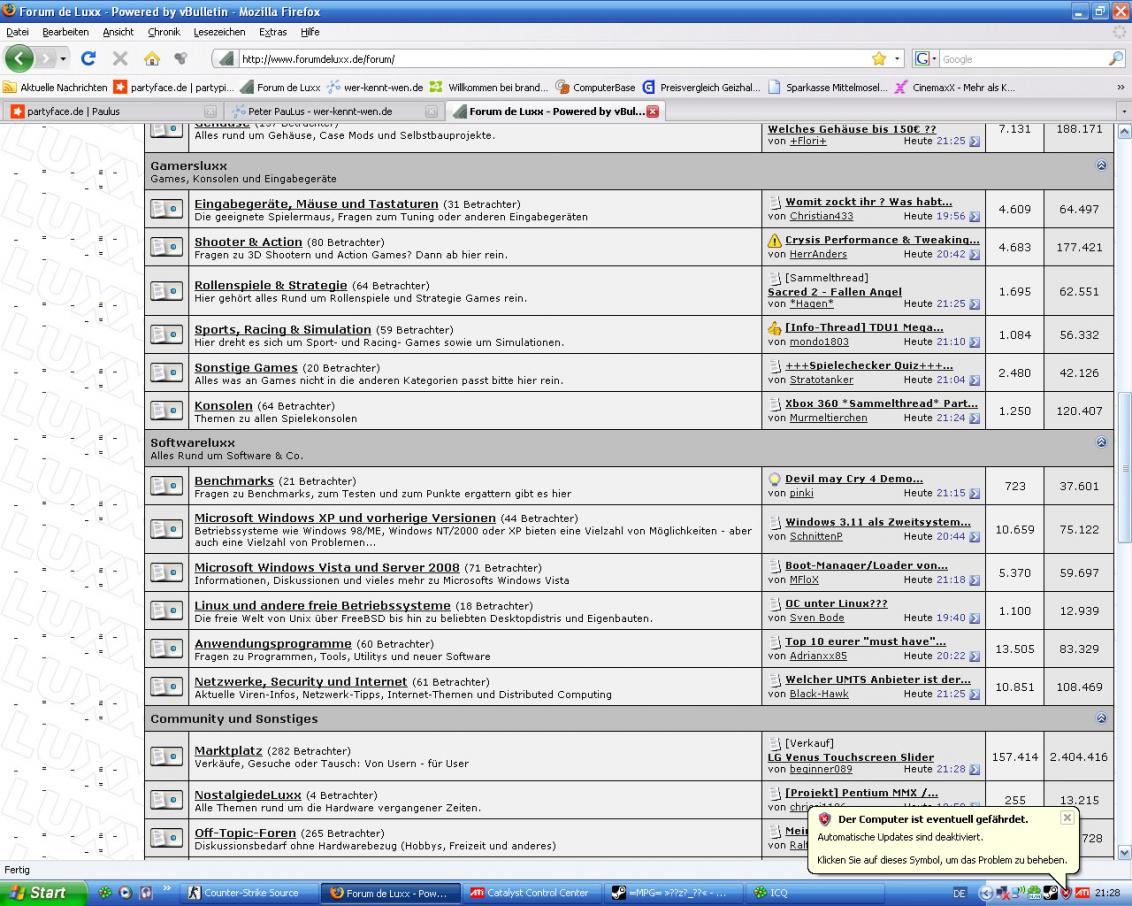
Task: Close the security warning balloon
Action: (1067, 817)
